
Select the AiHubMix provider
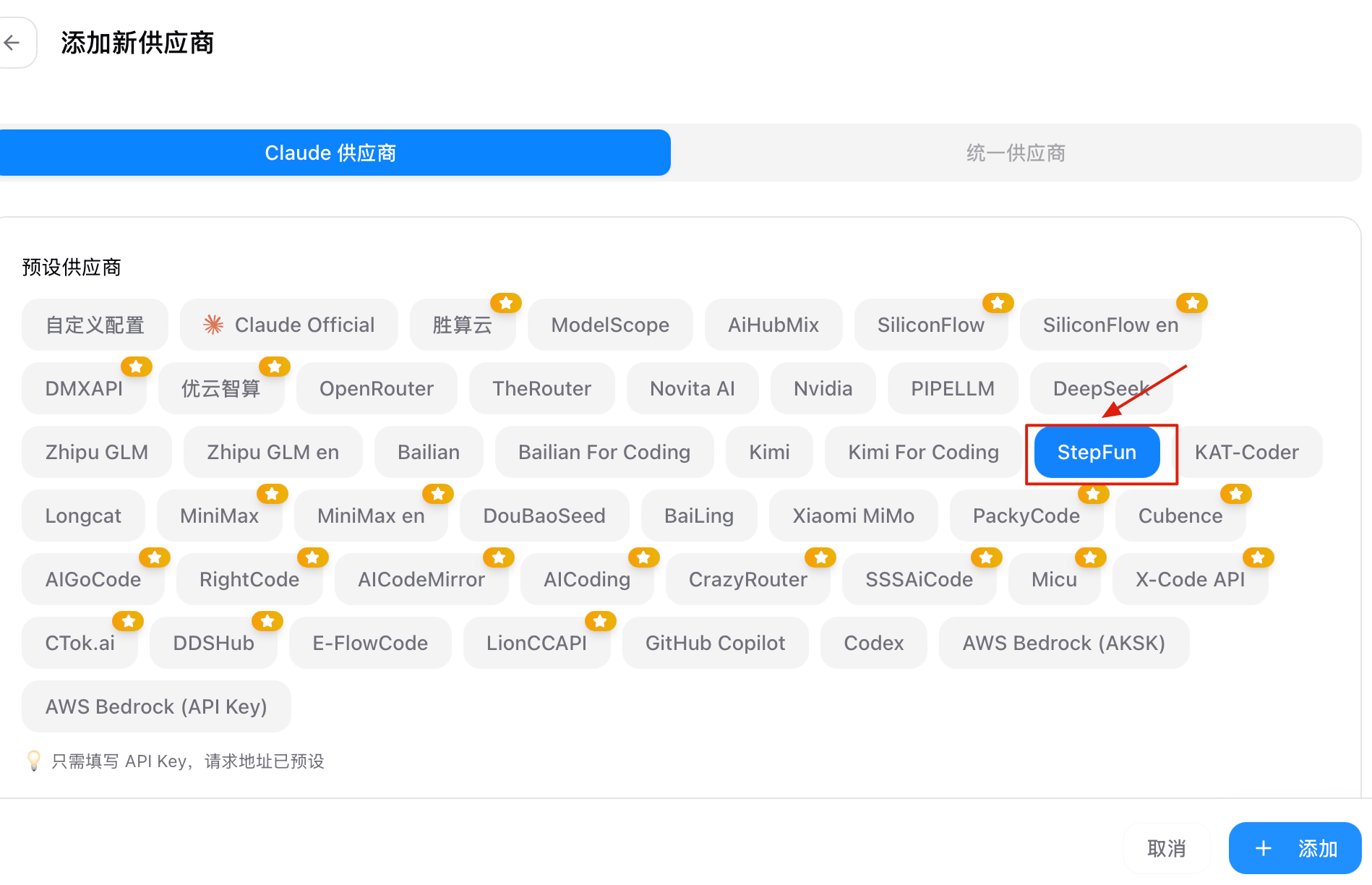(x=773, y=325)
